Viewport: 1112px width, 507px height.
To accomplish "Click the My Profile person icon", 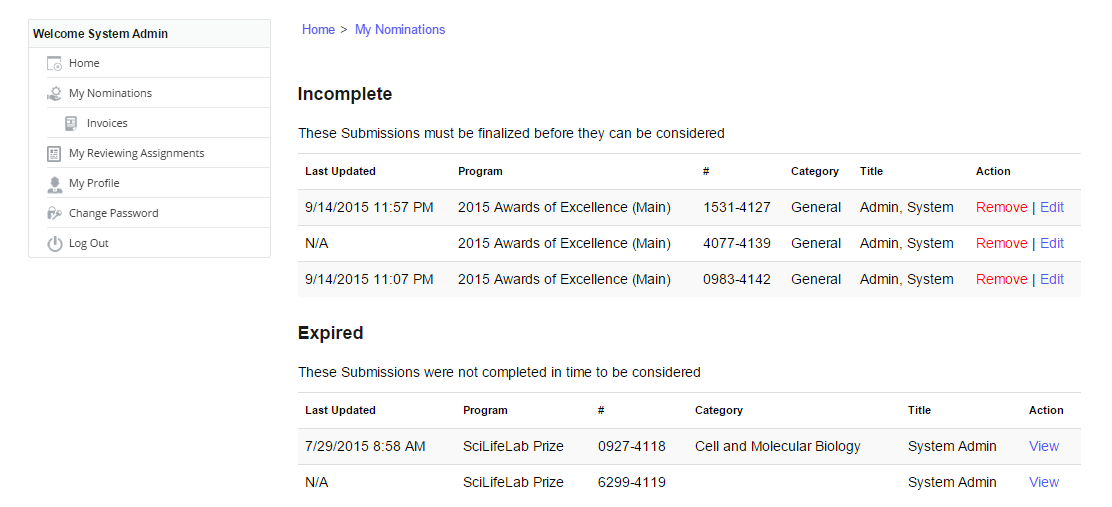I will coord(54,184).
